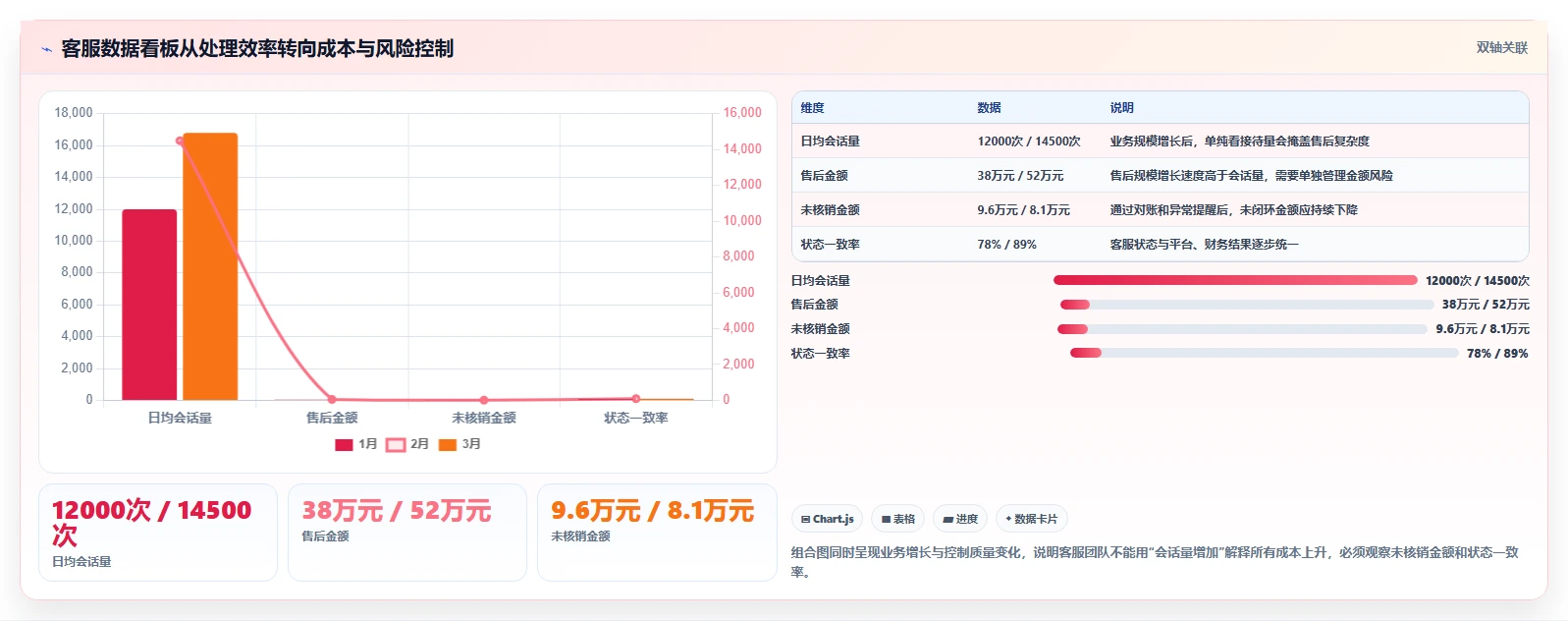Screen dimensions: 1568x621
Task: Click table value 78% / 89%
Action: pos(1006,245)
